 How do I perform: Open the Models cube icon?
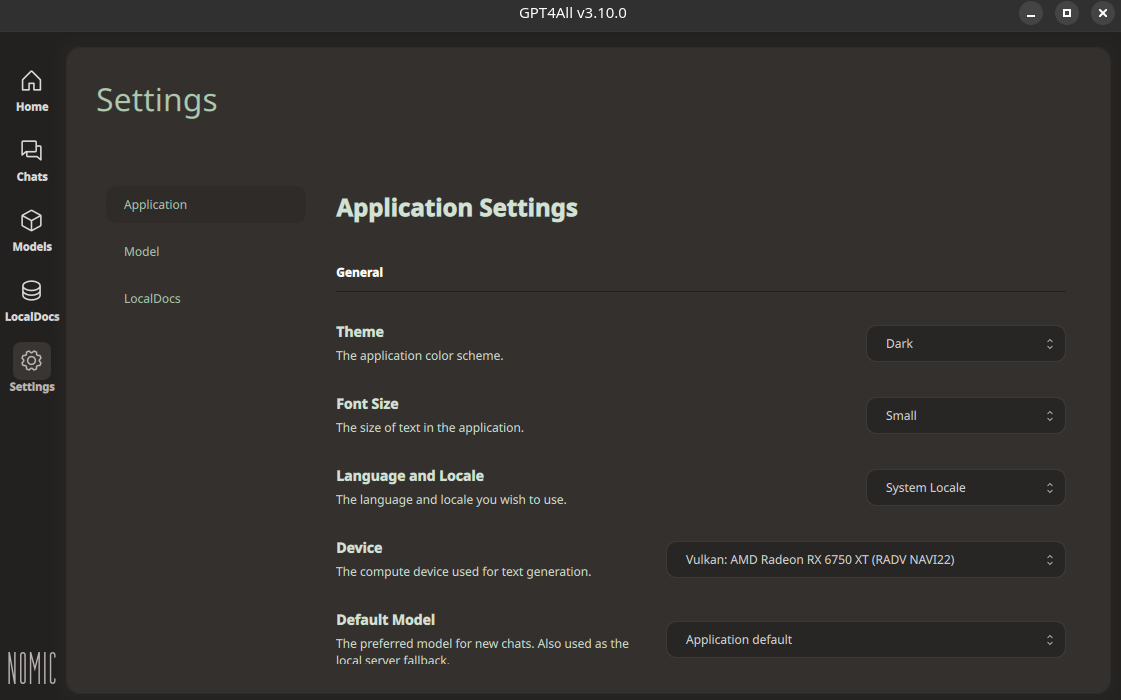tap(31, 221)
